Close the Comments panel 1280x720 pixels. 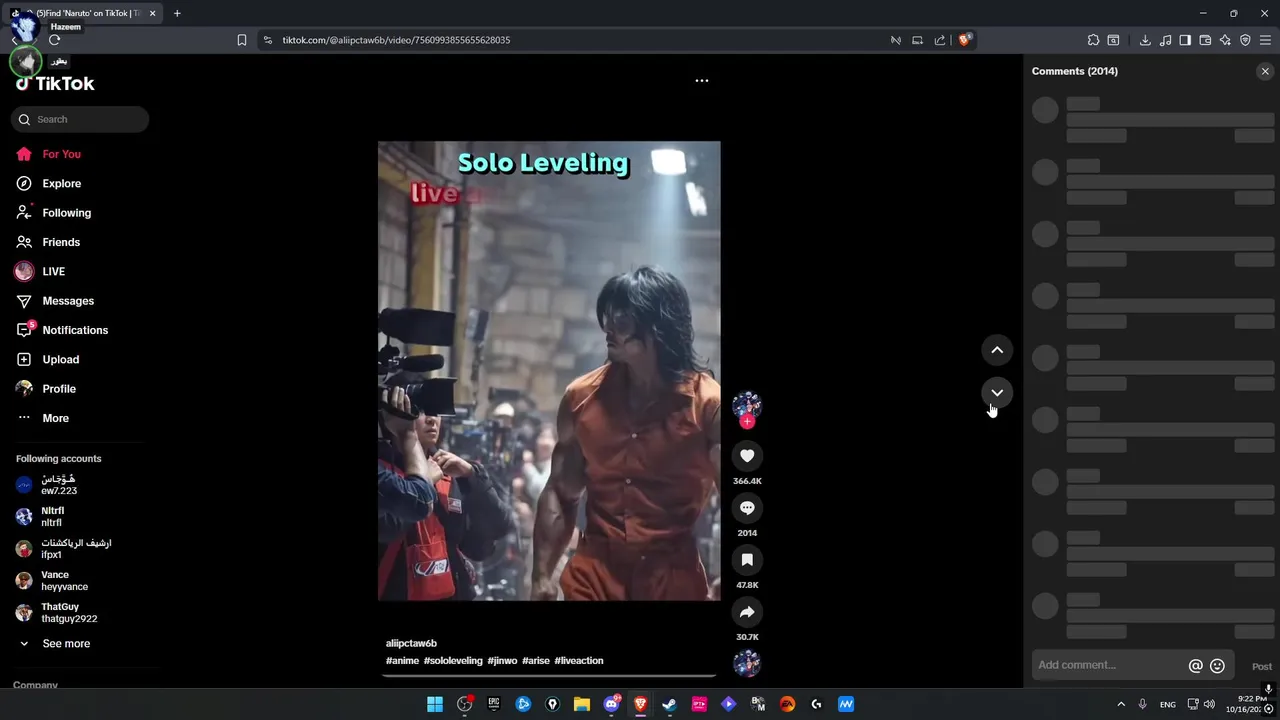[x=1265, y=71]
